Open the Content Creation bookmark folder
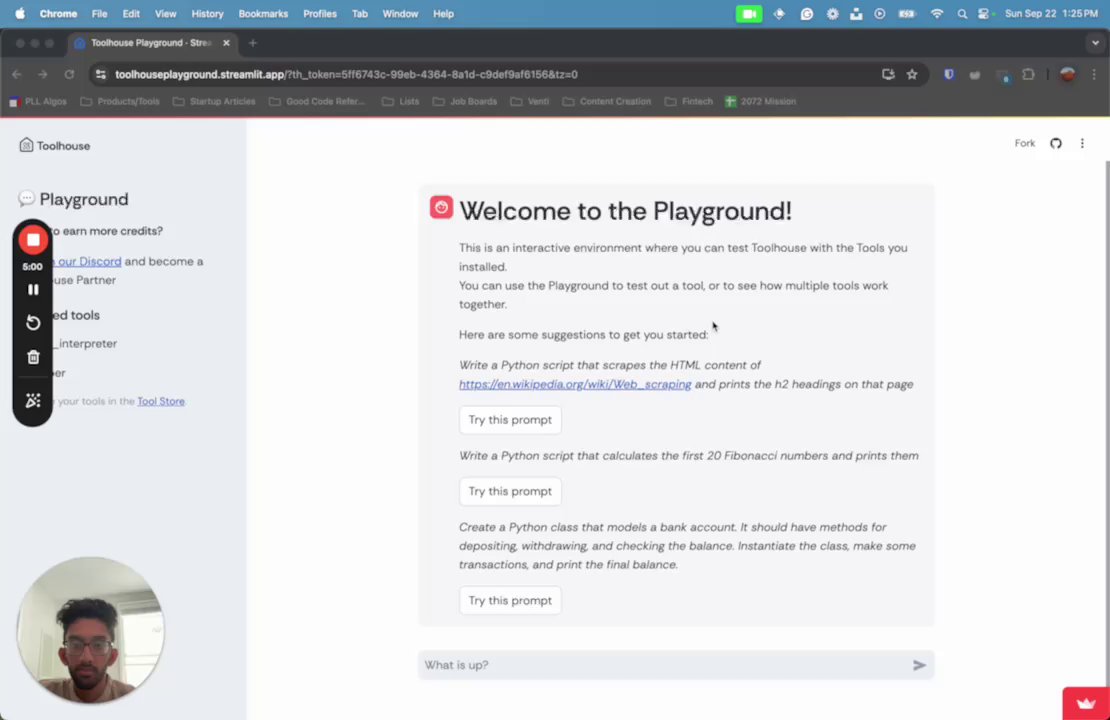Image resolution: width=1110 pixels, height=720 pixels. click(606, 102)
